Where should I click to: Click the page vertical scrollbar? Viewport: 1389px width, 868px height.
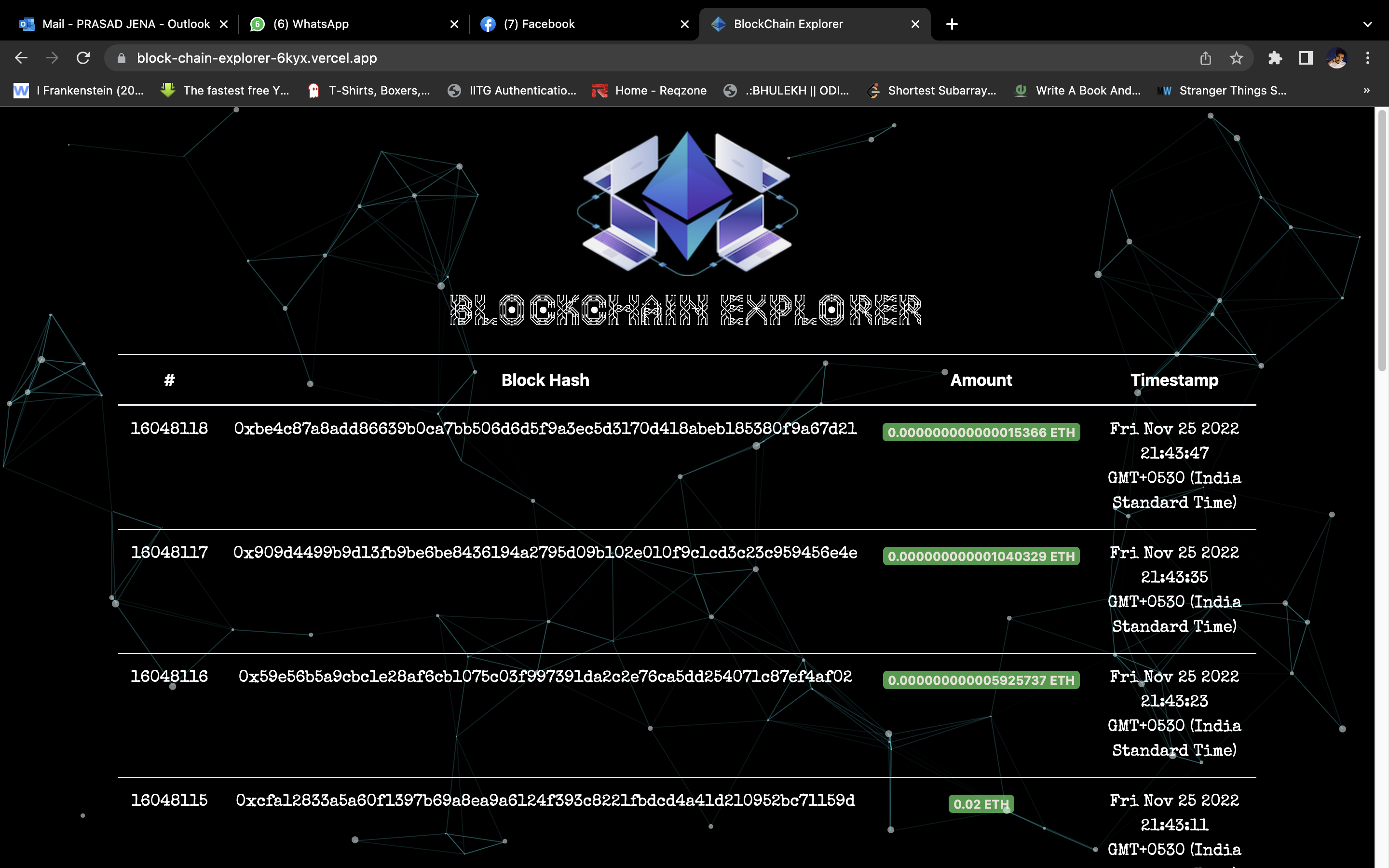[1382, 241]
